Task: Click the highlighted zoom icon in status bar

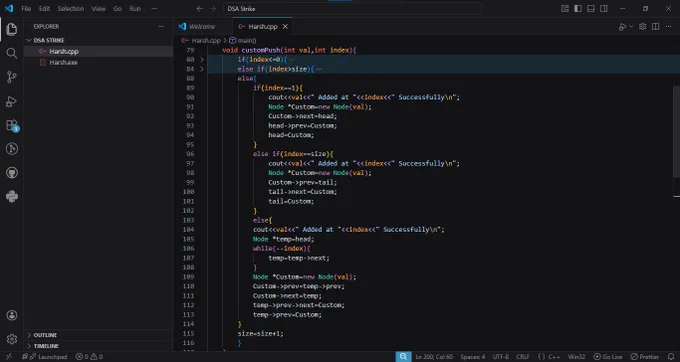Action: click(x=403, y=357)
